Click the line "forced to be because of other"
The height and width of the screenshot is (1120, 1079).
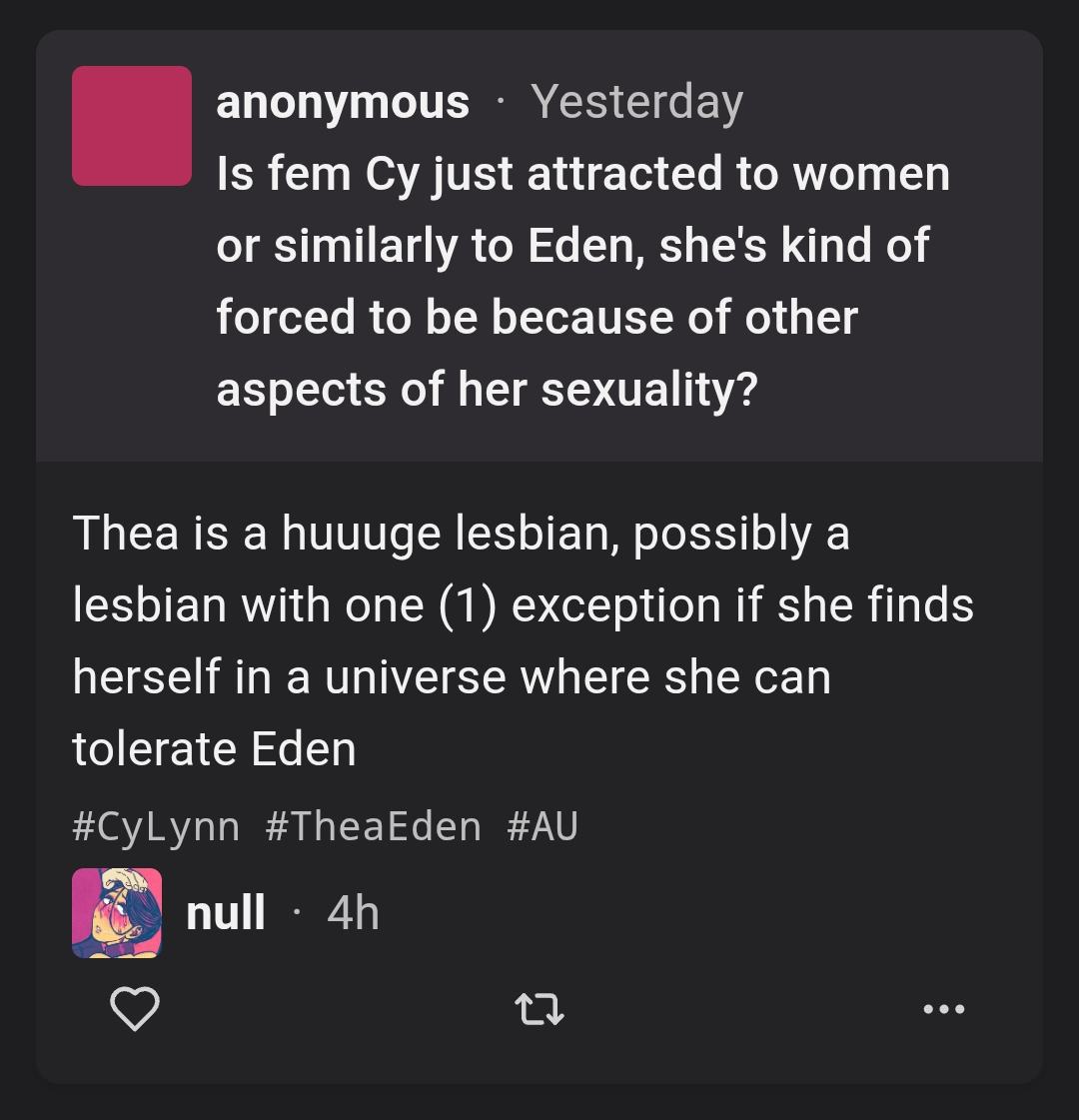(x=537, y=317)
